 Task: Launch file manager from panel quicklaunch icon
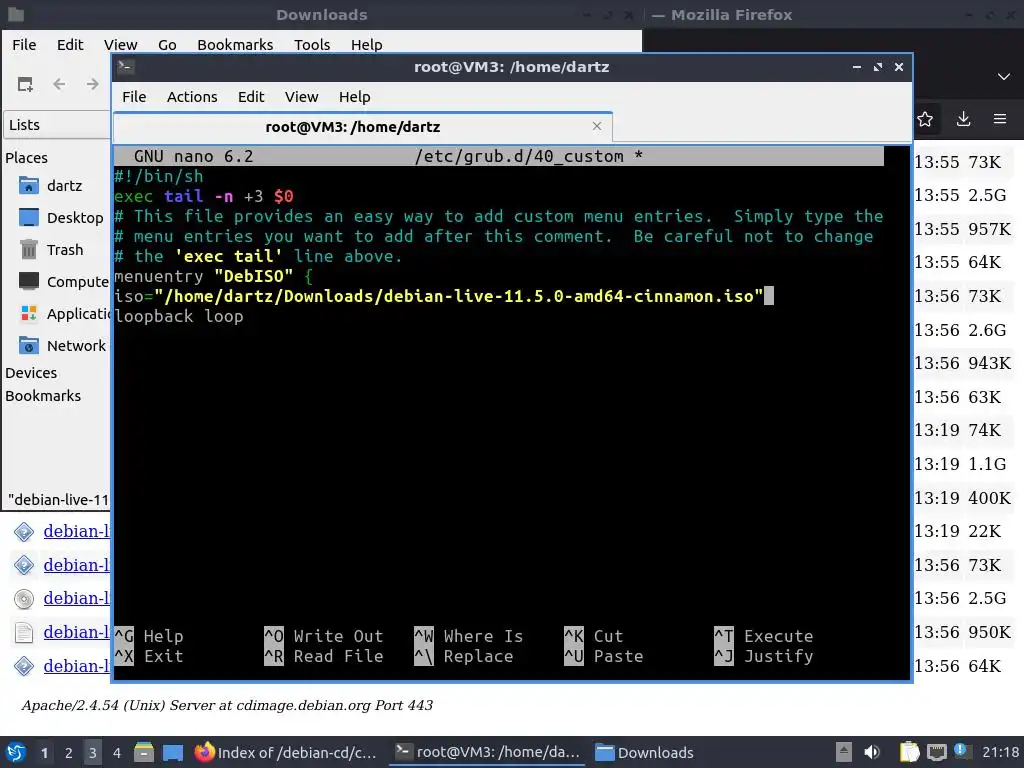tap(144, 752)
